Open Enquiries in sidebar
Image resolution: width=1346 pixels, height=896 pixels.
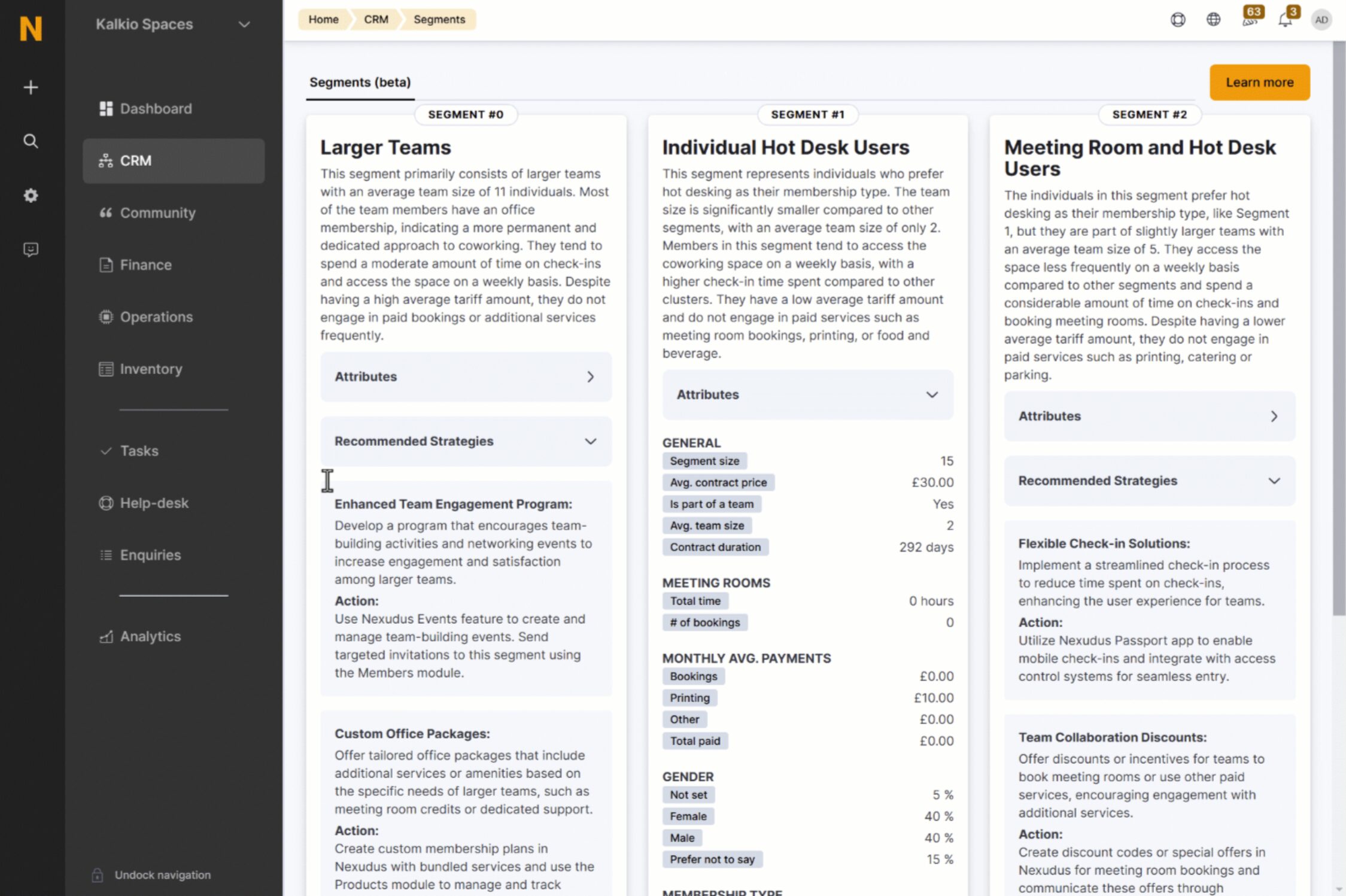pyautogui.click(x=150, y=555)
